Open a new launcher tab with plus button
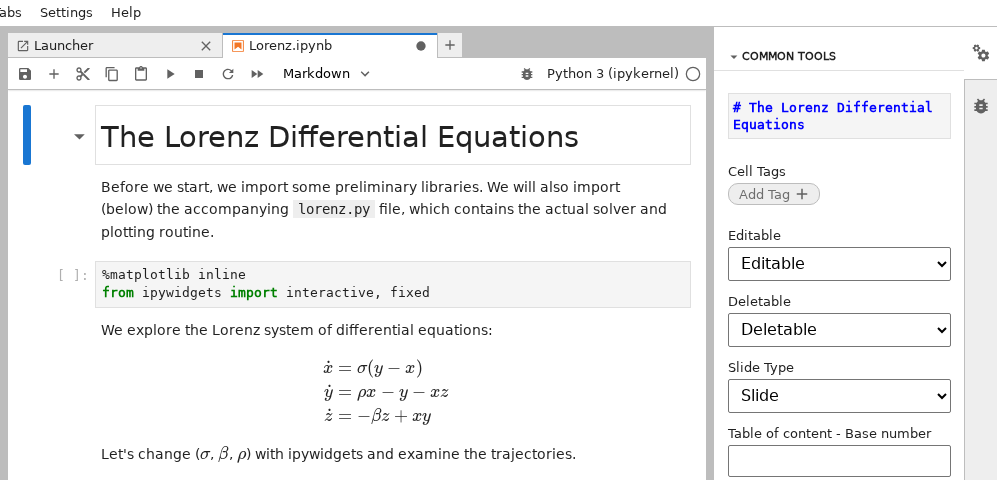This screenshot has height=480, width=997. [450, 45]
